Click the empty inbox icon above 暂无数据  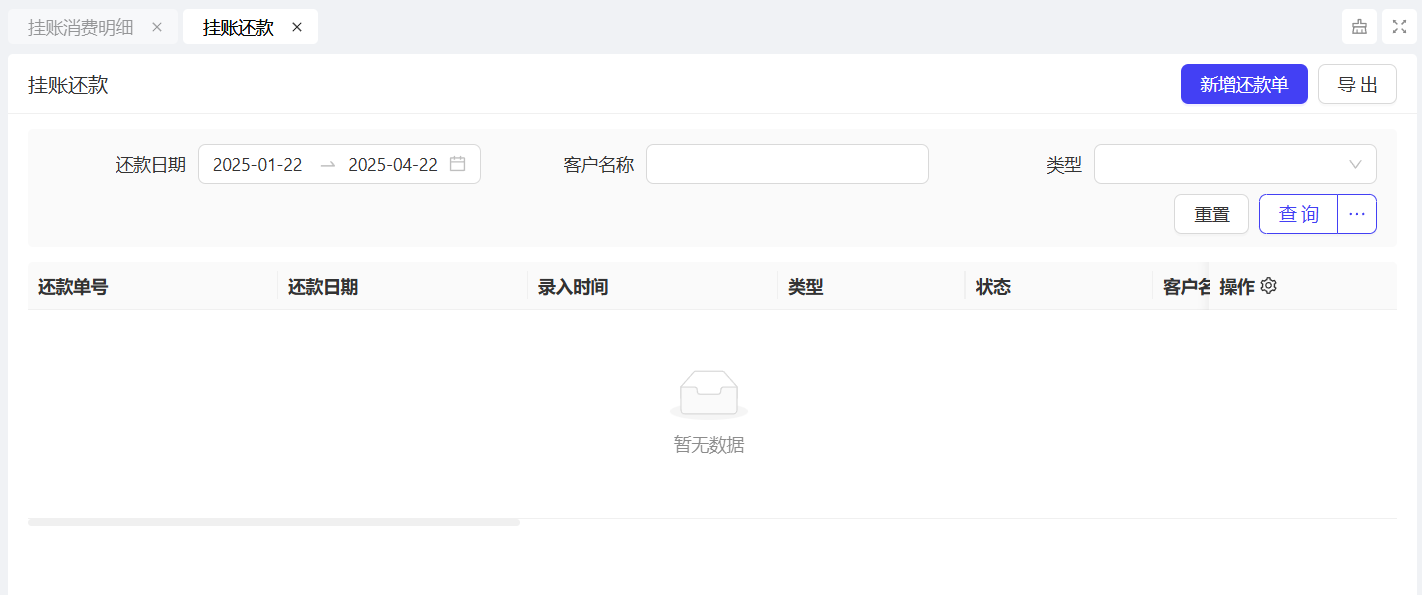tap(709, 393)
